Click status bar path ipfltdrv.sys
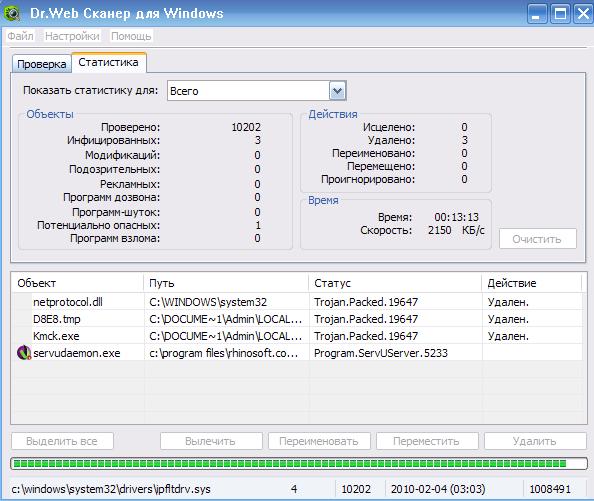This screenshot has height=501, width=594. pos(111,489)
